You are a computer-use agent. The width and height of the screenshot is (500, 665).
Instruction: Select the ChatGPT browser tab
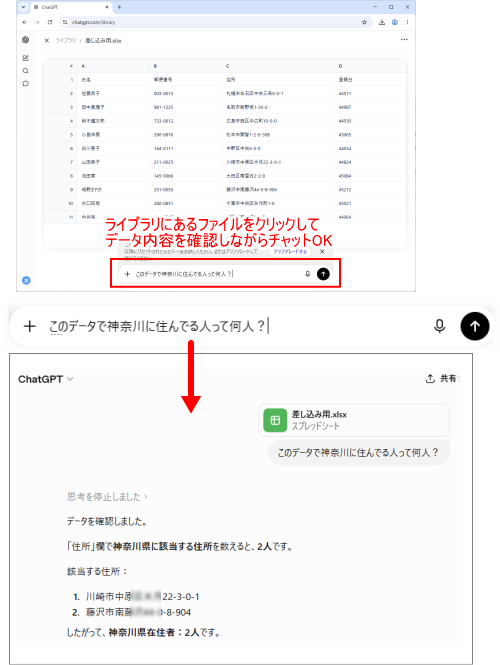click(71, 7)
